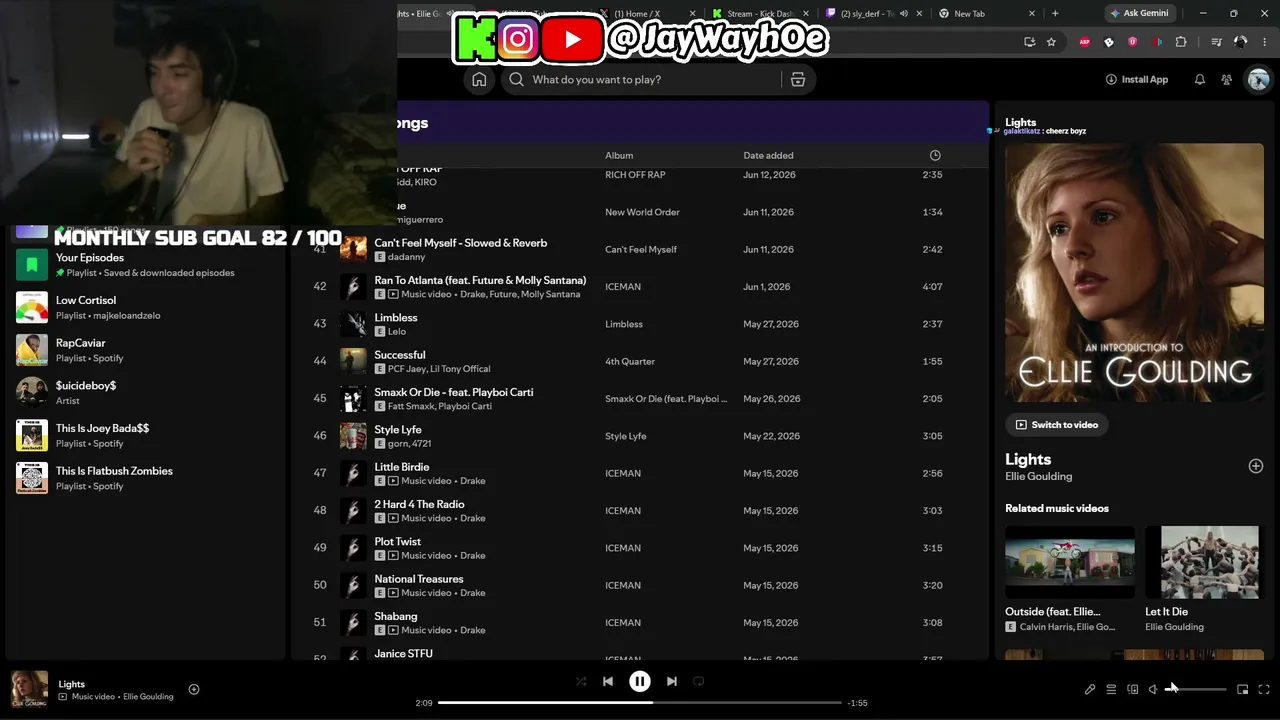Open the $uicideboy$ artist in sidebar
Viewport: 1280px width, 720px height.
[146, 392]
